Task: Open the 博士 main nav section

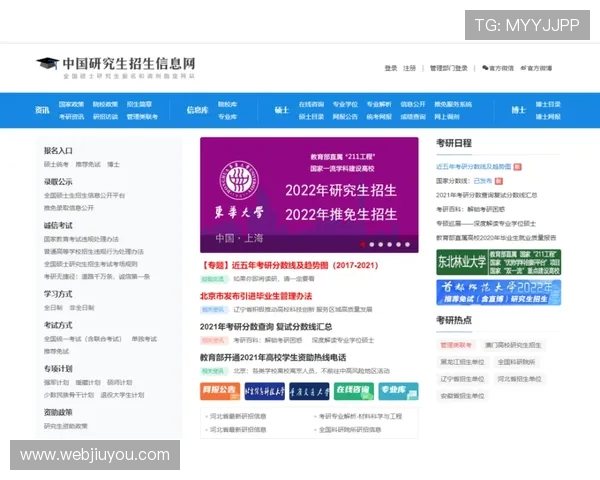Action: (x=518, y=110)
